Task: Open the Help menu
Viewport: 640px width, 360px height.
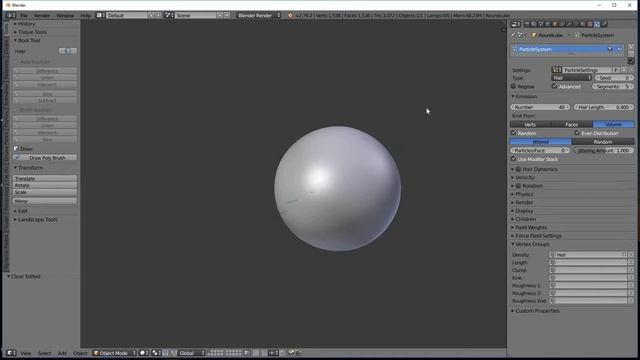Action: click(85, 15)
